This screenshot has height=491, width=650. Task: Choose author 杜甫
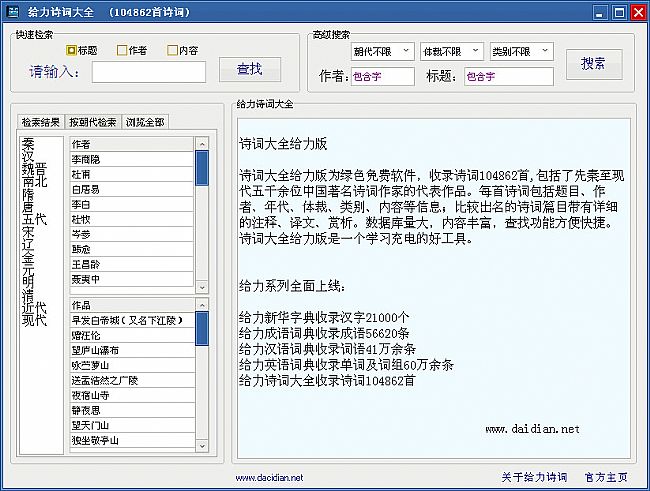tap(132, 174)
